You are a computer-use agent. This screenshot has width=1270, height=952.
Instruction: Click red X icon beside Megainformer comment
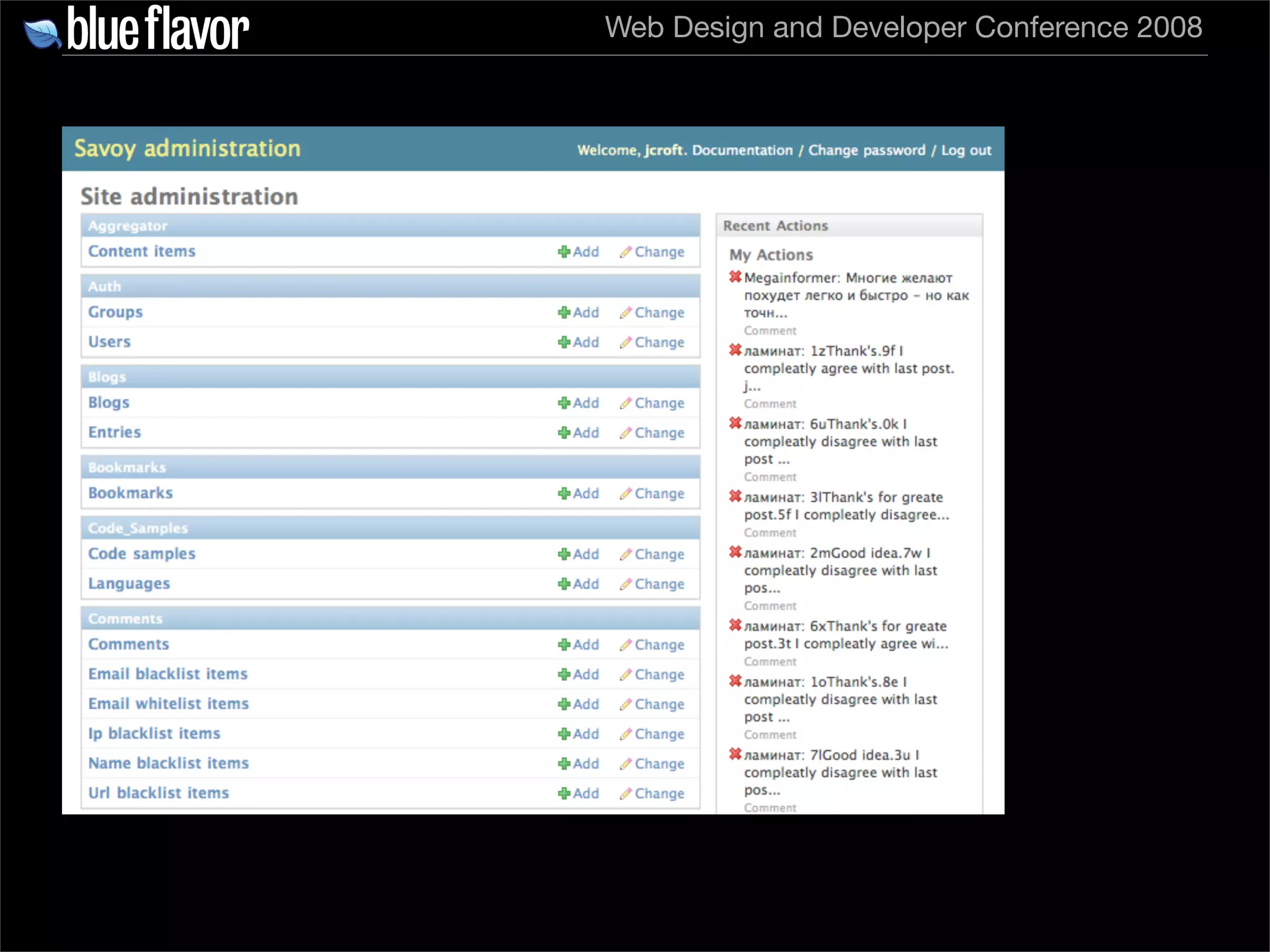tap(735, 277)
